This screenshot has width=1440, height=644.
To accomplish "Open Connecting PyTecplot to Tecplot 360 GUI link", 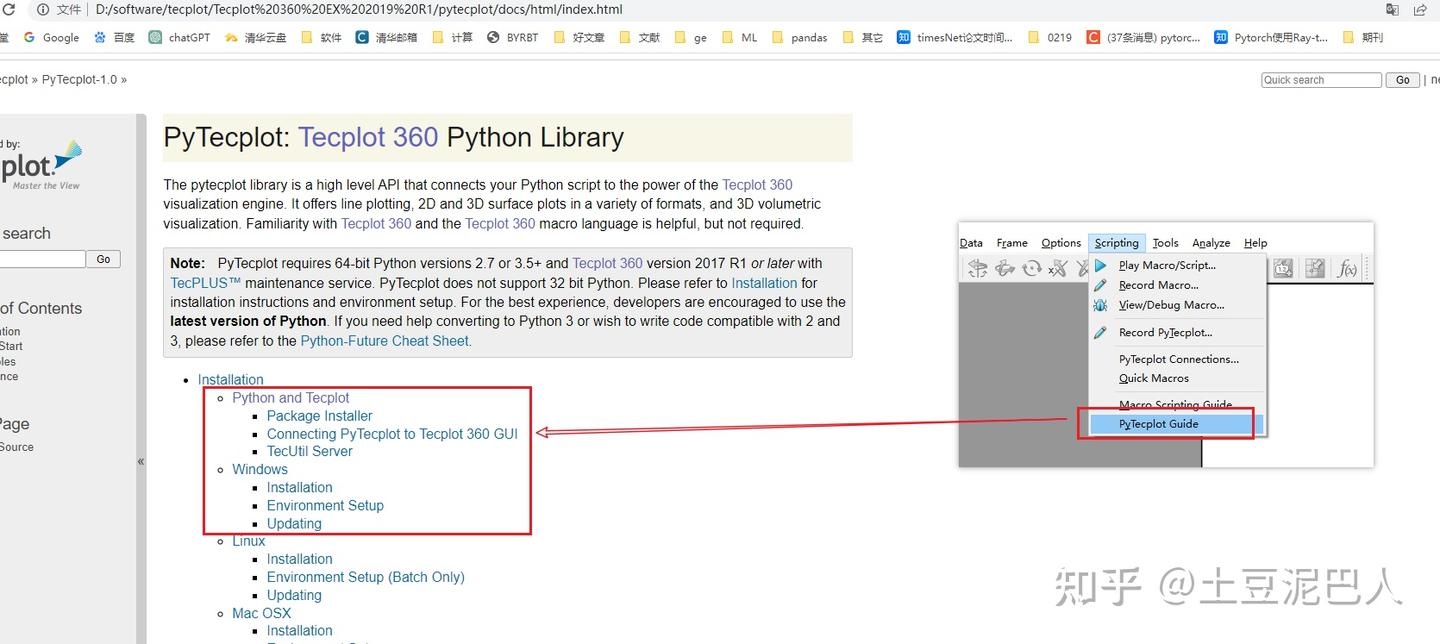I will click(392, 434).
